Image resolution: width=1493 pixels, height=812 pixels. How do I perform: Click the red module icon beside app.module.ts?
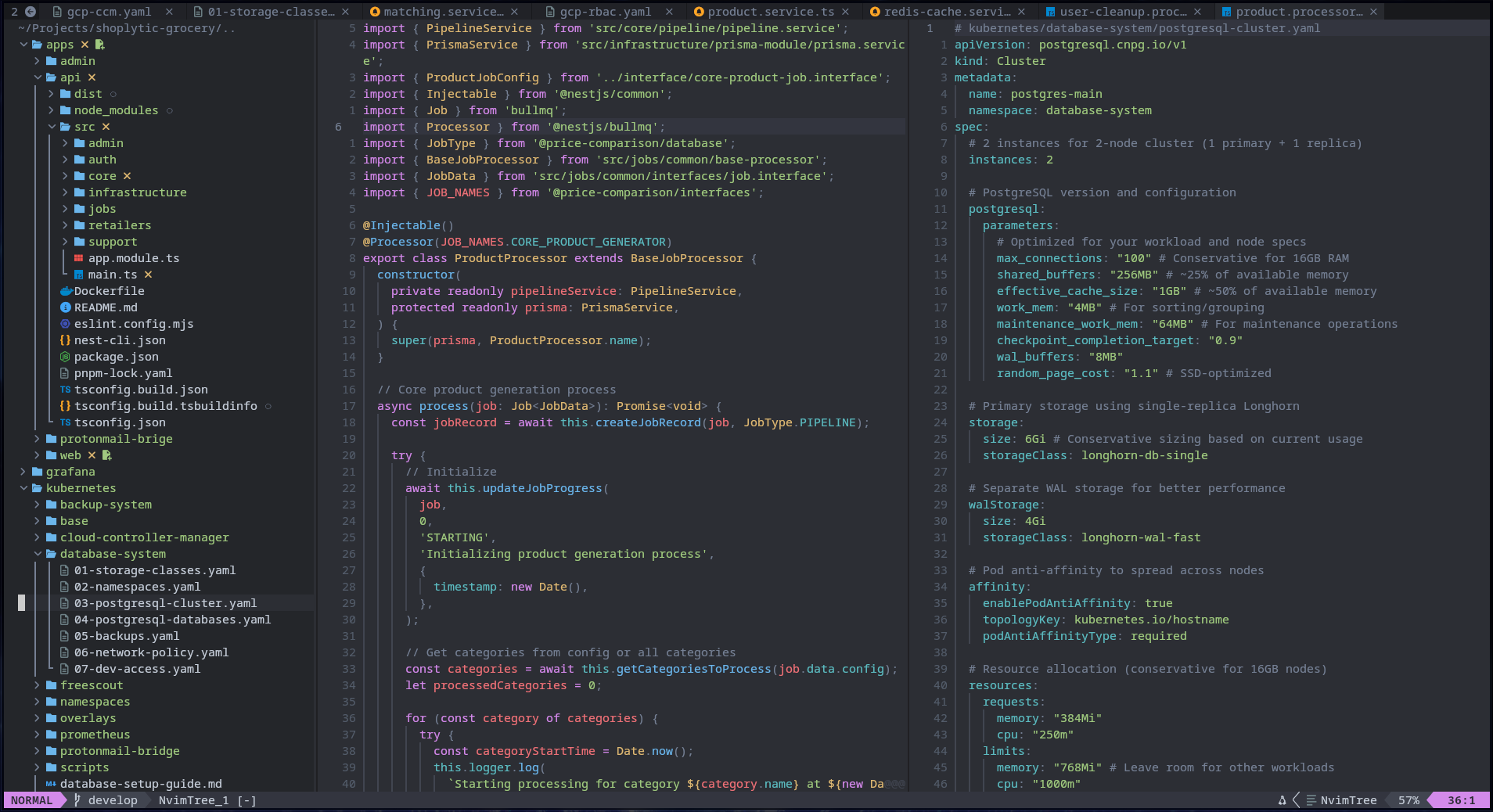79,258
